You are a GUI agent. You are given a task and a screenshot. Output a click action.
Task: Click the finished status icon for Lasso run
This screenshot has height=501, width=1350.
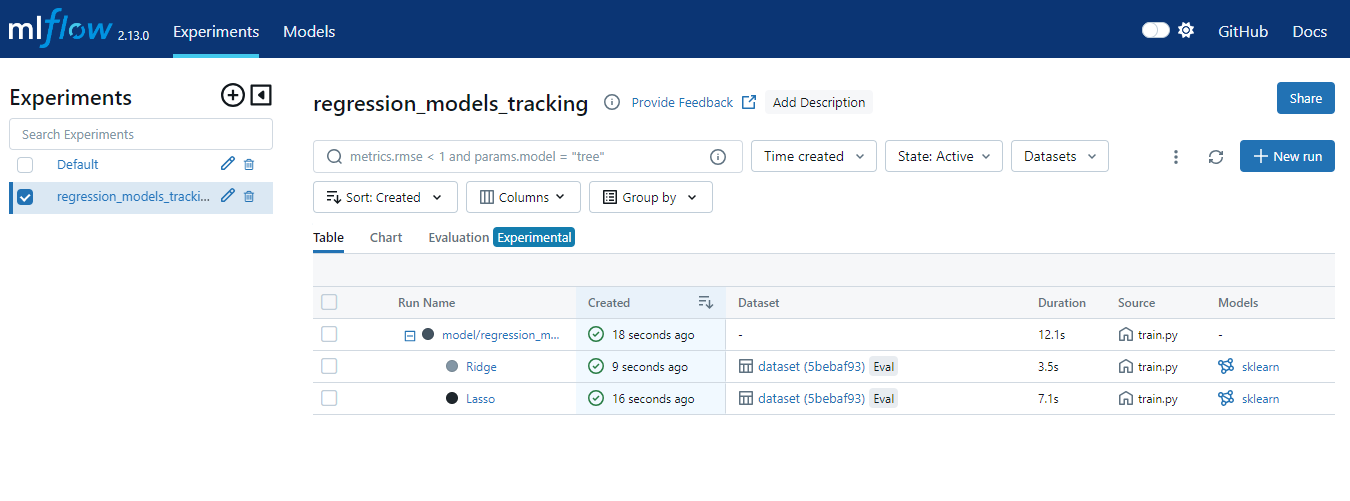point(596,398)
